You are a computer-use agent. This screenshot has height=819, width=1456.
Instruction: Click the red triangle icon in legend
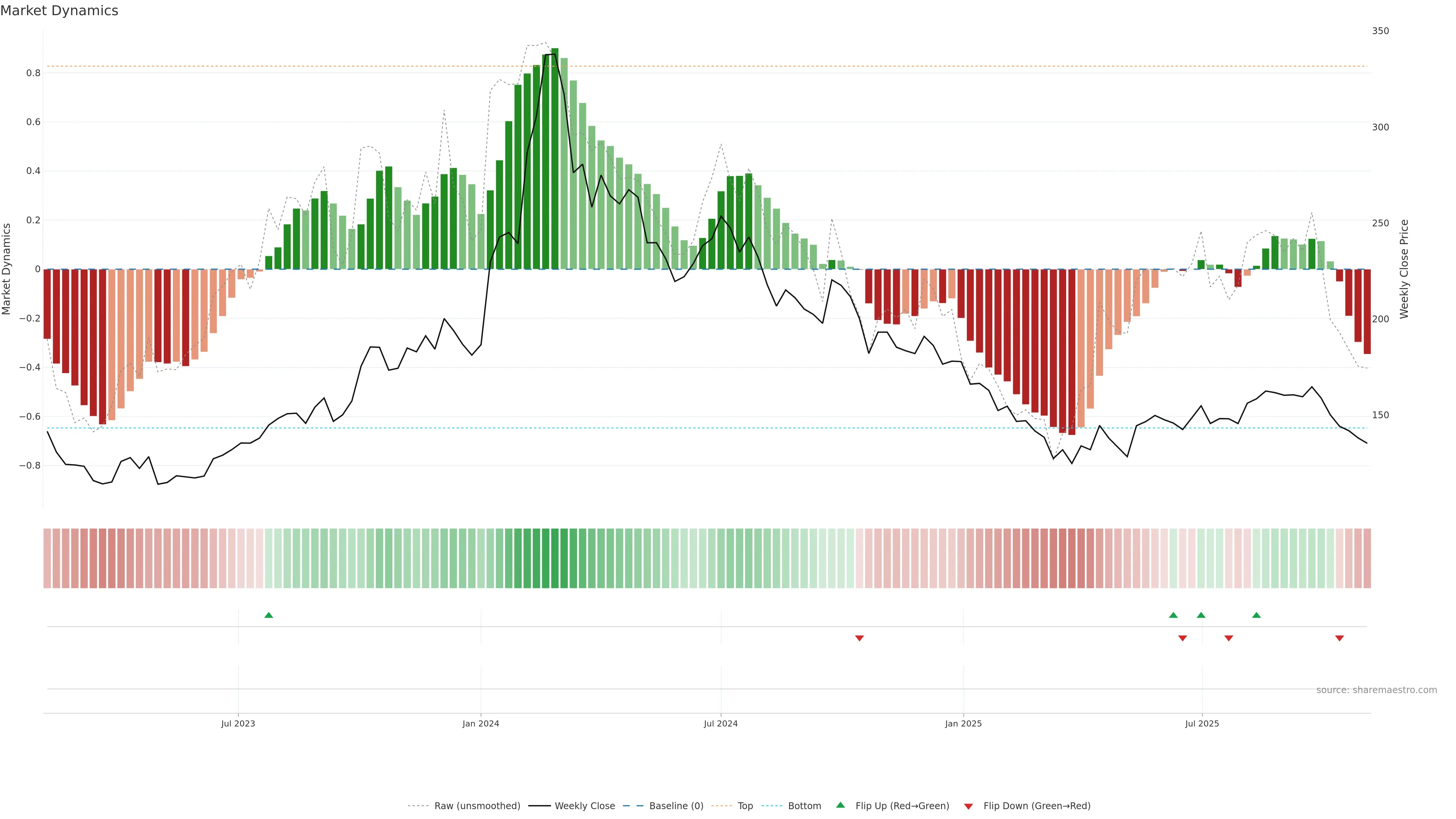968,806
